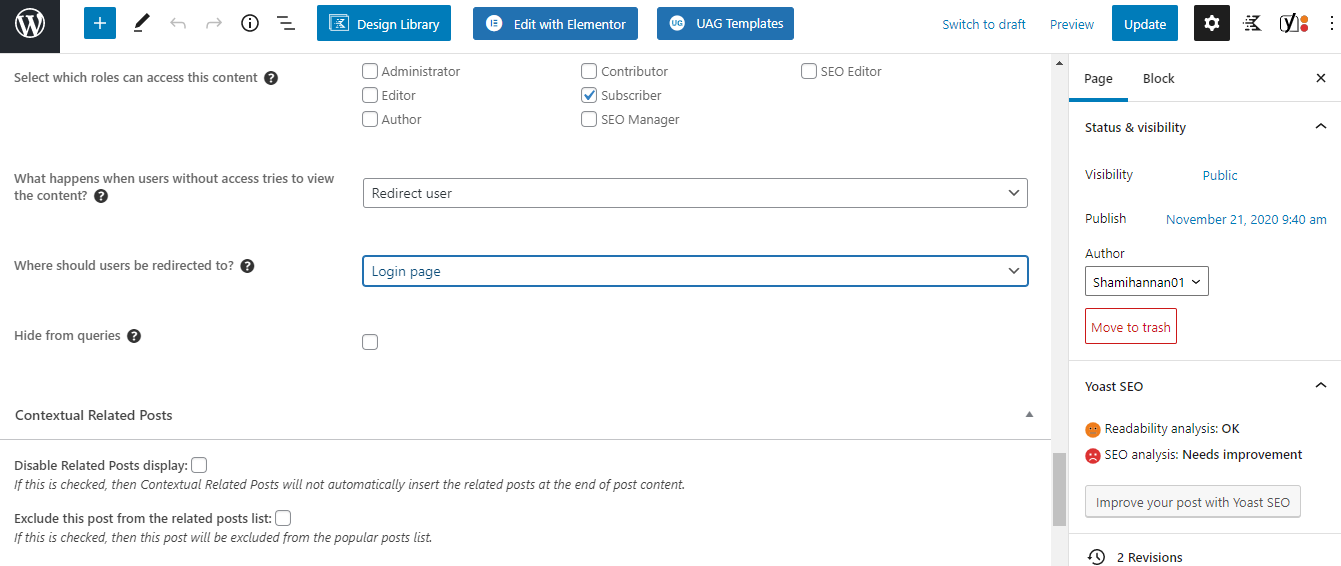Switch to the Block tab
Image resolution: width=1341 pixels, height=566 pixels.
1158,79
